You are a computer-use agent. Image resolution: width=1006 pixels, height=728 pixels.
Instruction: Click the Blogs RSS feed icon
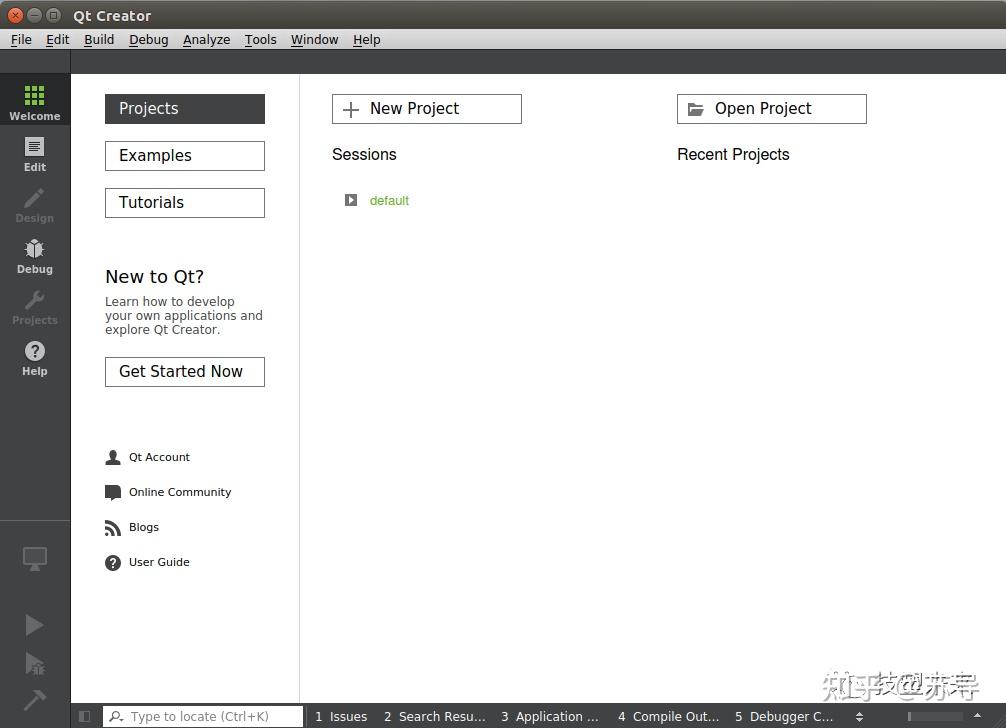pyautogui.click(x=113, y=528)
